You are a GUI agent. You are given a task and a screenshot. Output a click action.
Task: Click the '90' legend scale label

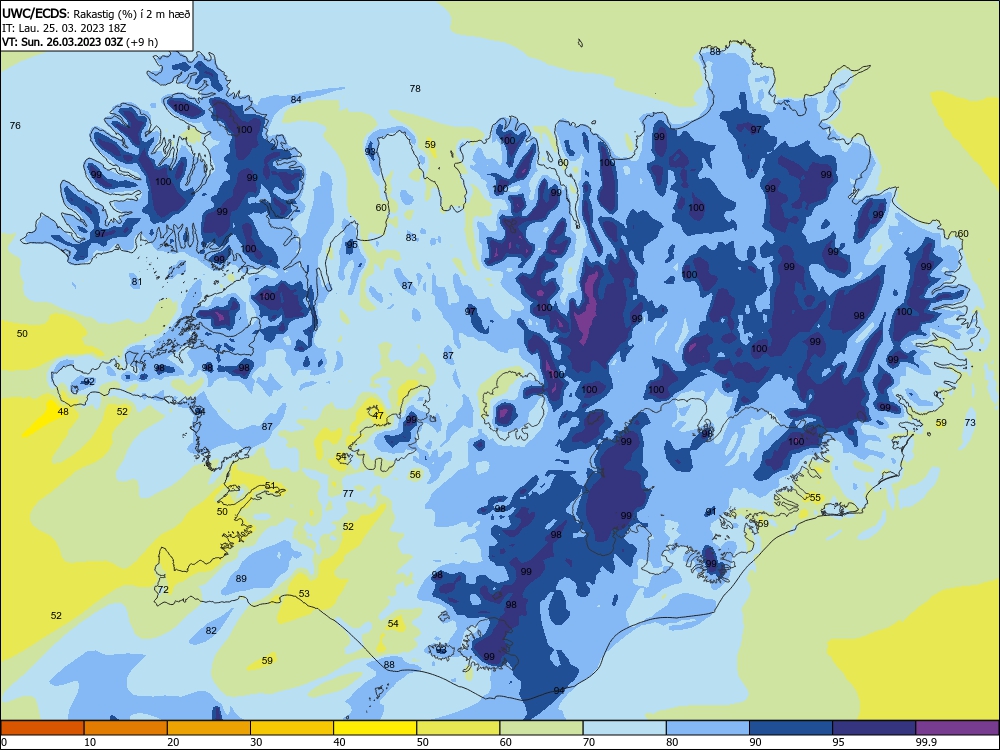pos(755,742)
